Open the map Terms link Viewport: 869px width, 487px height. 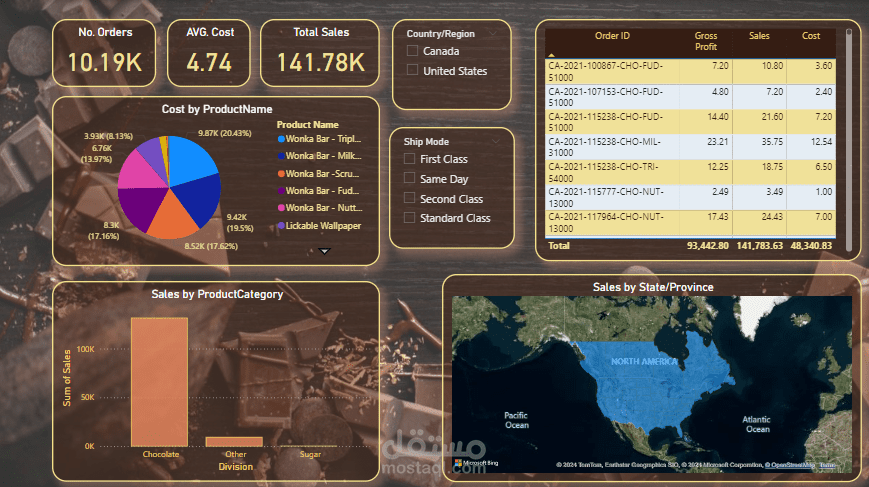(827, 465)
